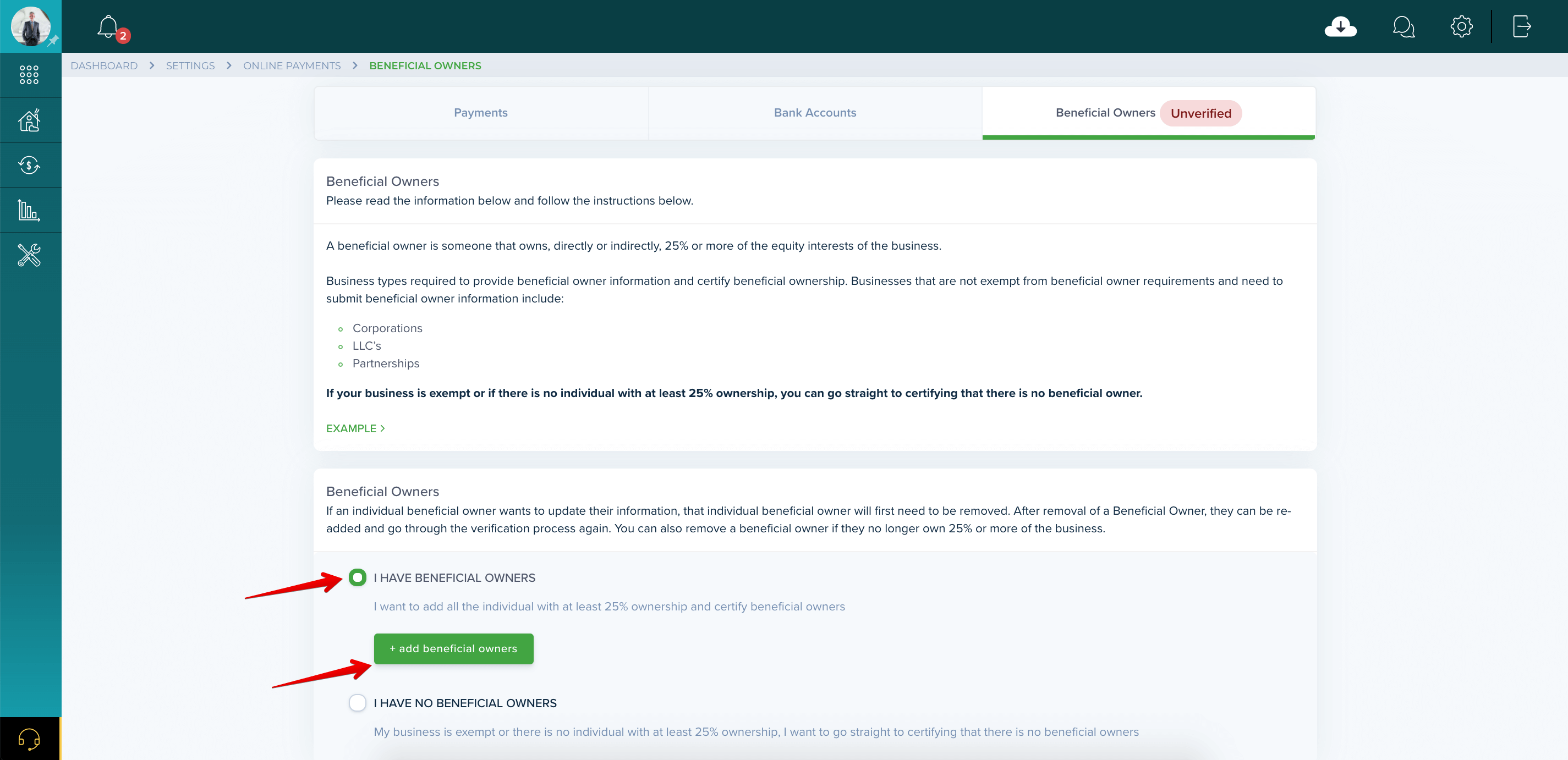This screenshot has width=1568, height=760.
Task: Expand the EXAMPLE link
Action: (x=355, y=428)
